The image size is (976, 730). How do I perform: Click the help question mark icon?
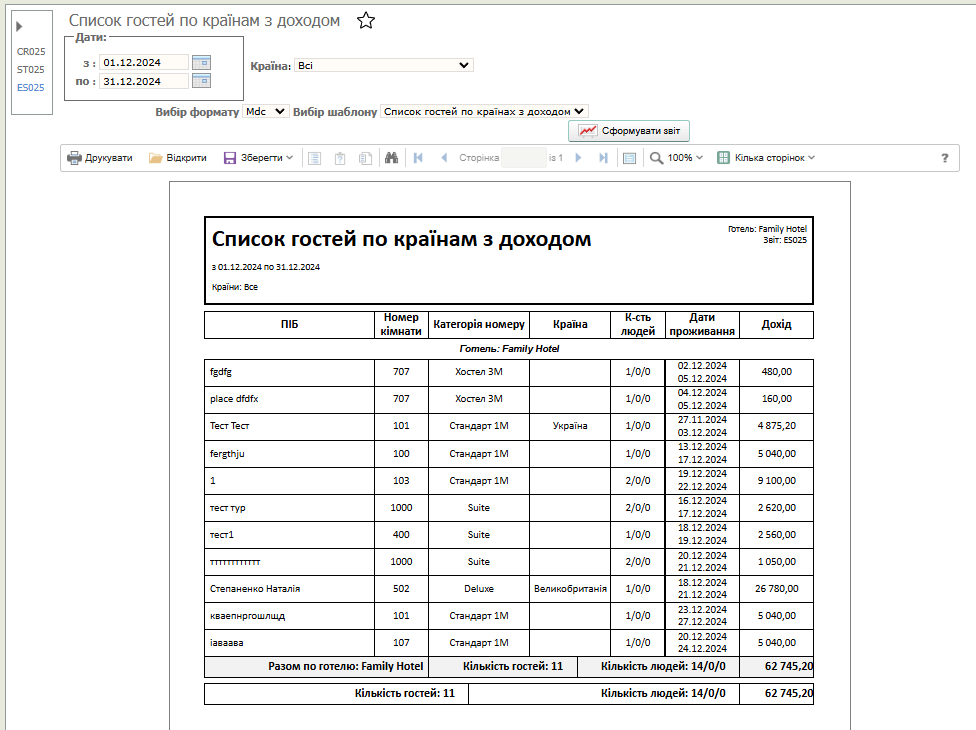pos(944,158)
